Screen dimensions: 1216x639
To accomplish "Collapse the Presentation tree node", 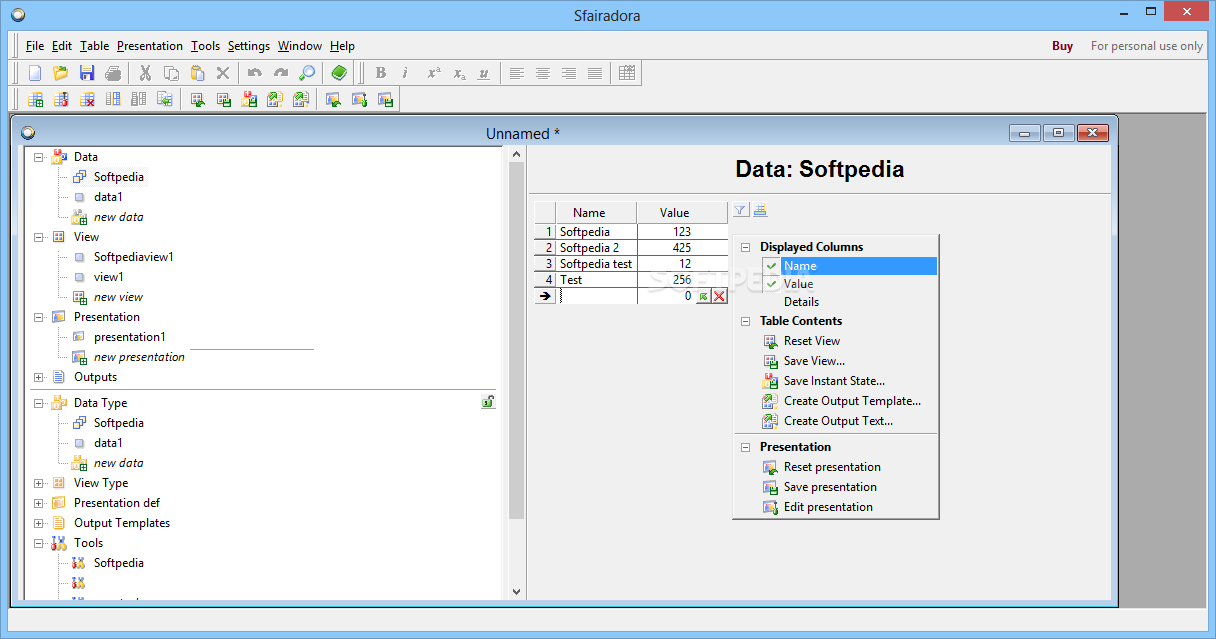I will [x=39, y=317].
